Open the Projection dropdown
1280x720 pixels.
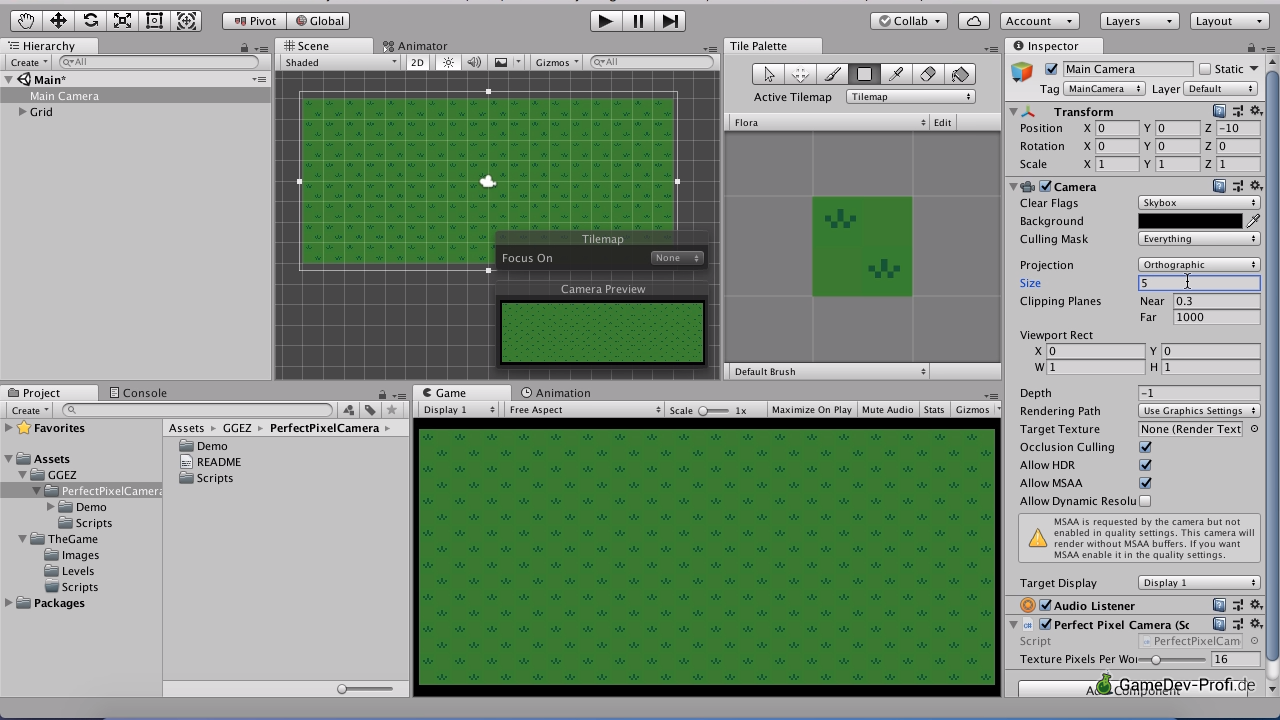point(1198,265)
